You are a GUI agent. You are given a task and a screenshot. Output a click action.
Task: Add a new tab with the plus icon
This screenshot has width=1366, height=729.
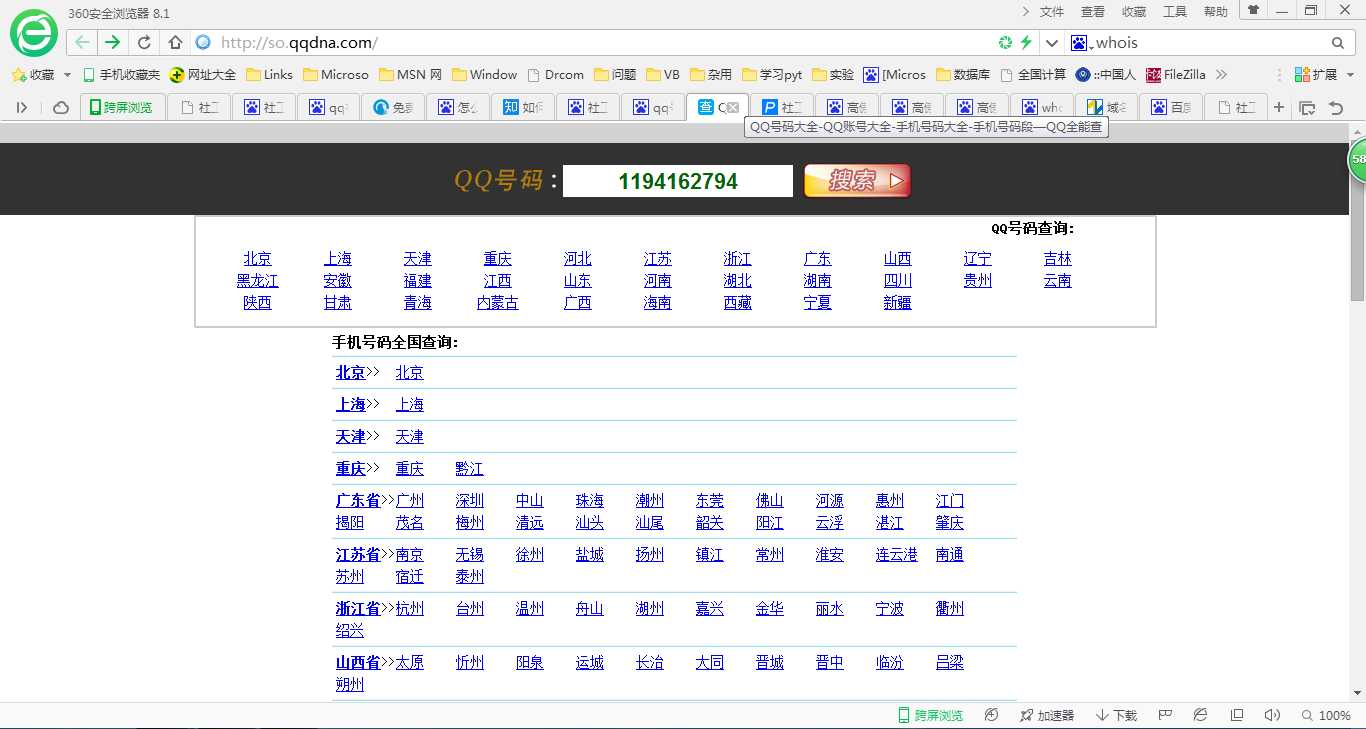[x=1279, y=107]
